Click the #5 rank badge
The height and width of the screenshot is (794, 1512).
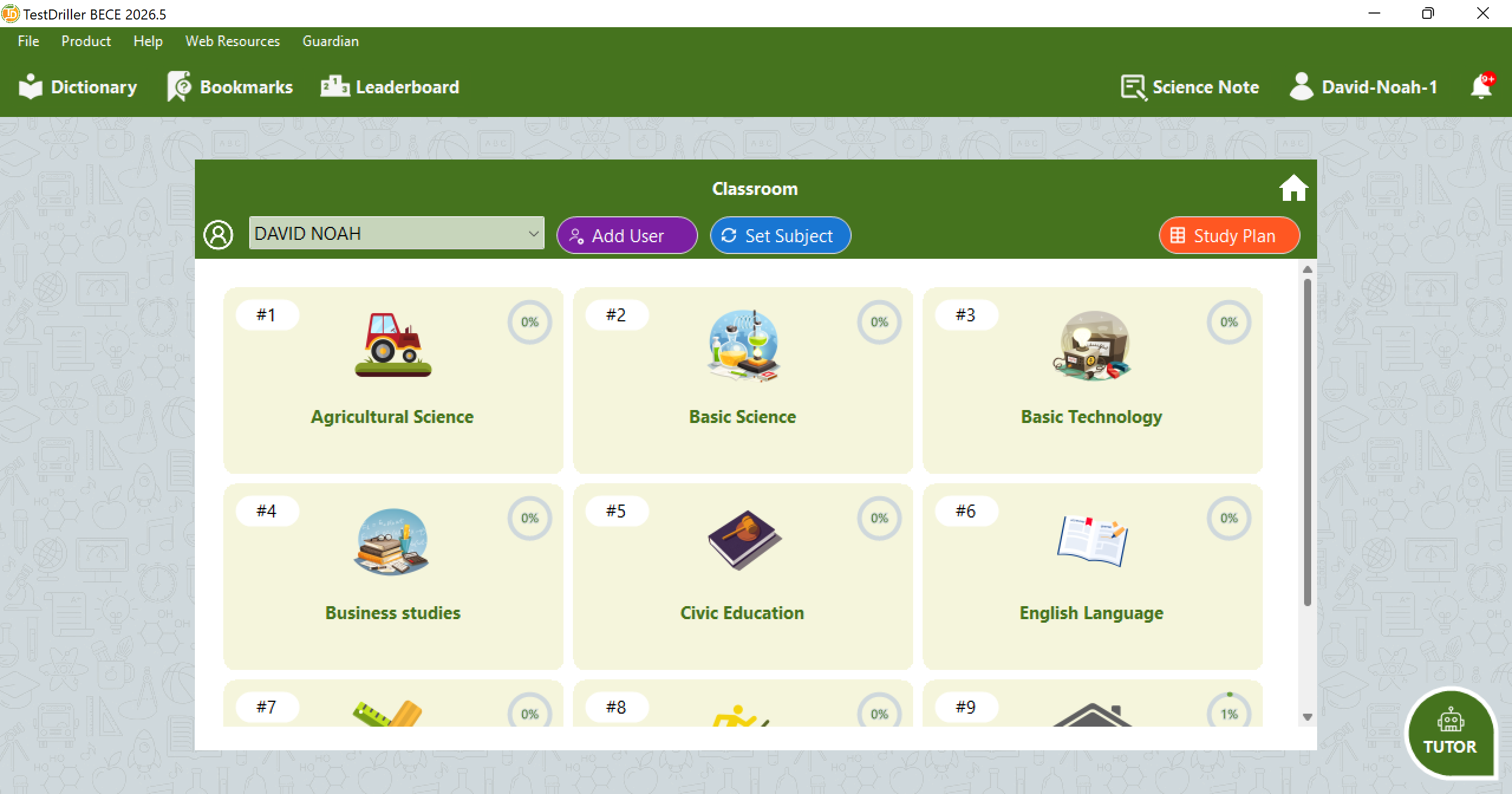[617, 511]
